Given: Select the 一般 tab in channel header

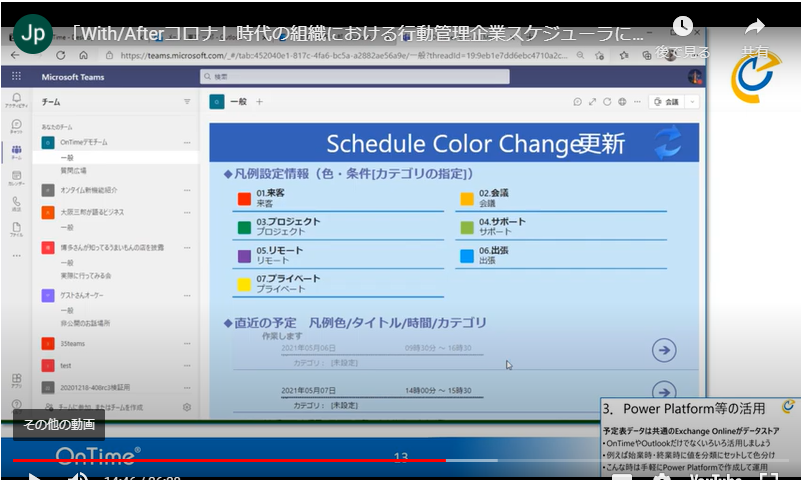Looking at the screenshot, I should pyautogui.click(x=238, y=102).
